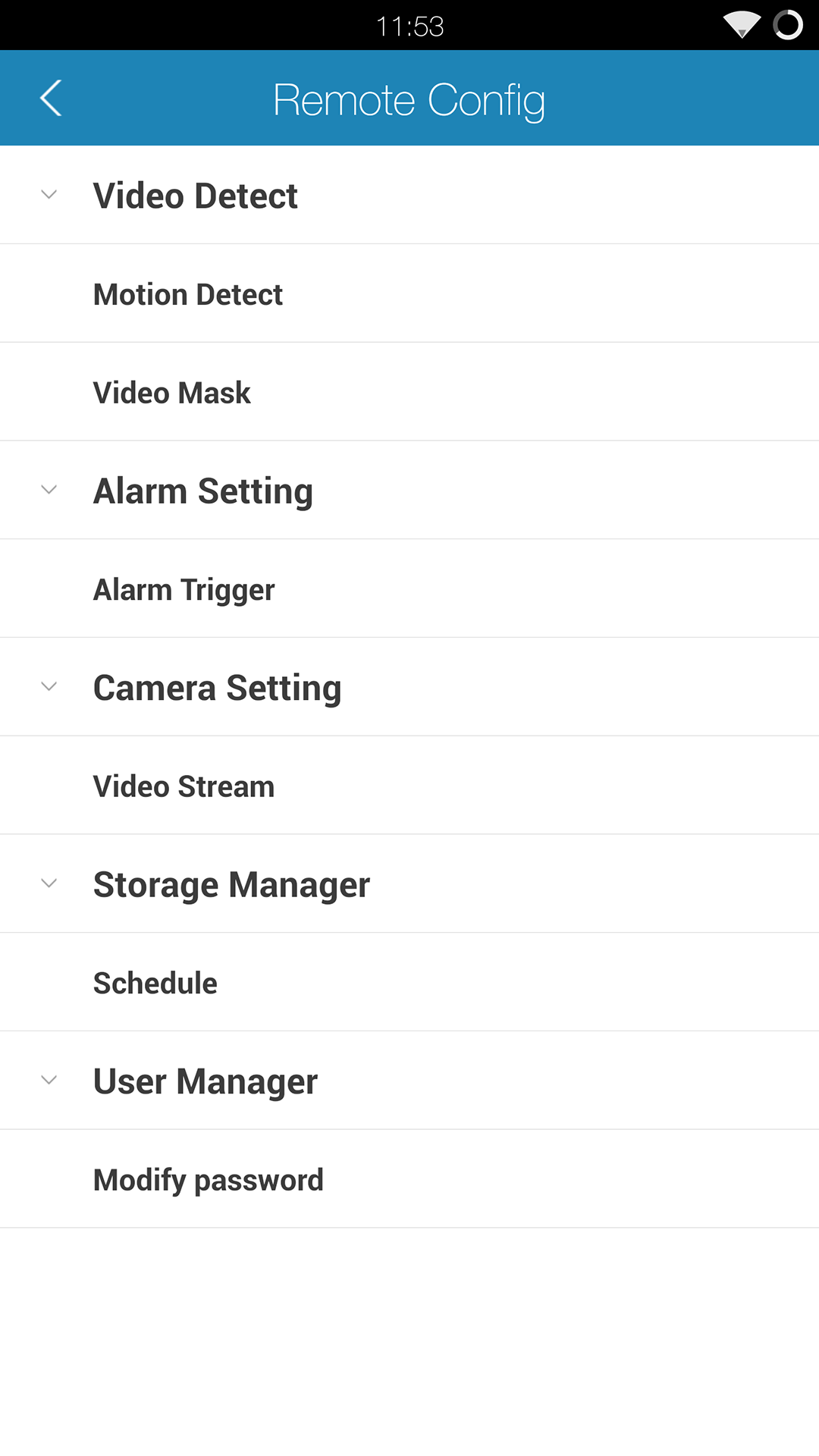Open Motion Detect settings
This screenshot has height=1456, width=819.
(187, 294)
